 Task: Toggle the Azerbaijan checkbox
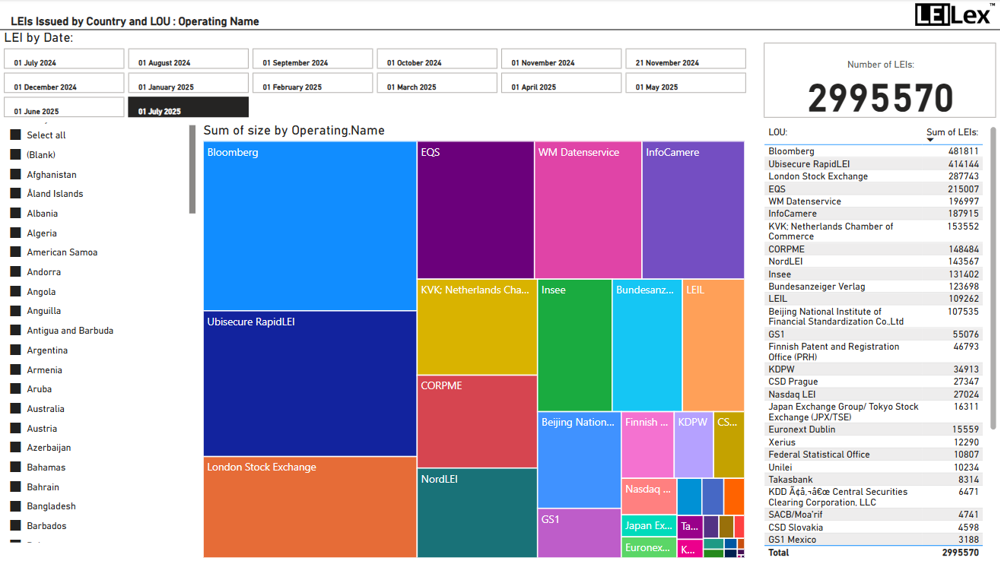pyautogui.click(x=16, y=447)
